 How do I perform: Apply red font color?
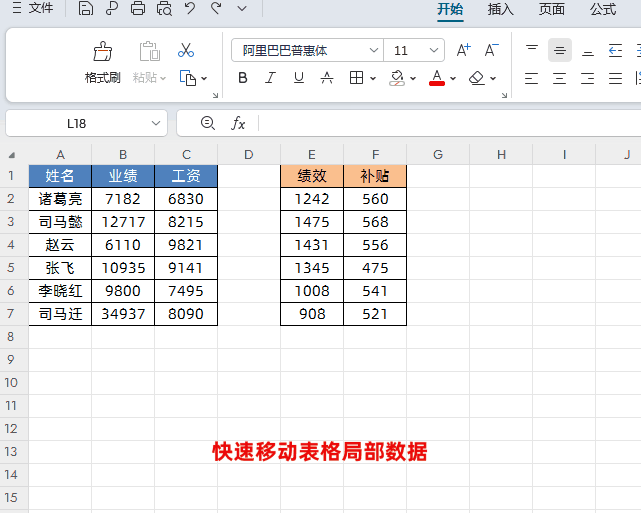pos(437,78)
